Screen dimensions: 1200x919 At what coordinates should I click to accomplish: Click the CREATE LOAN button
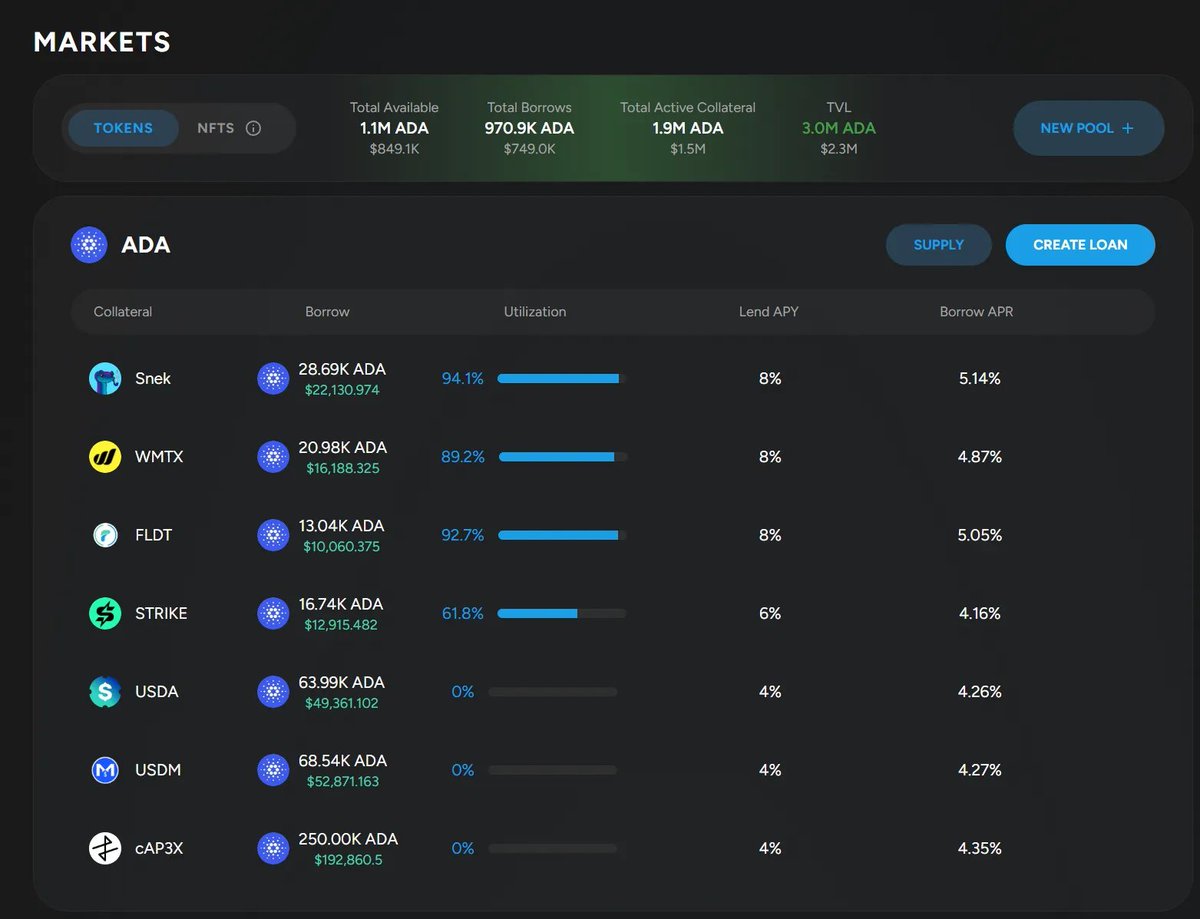1080,245
